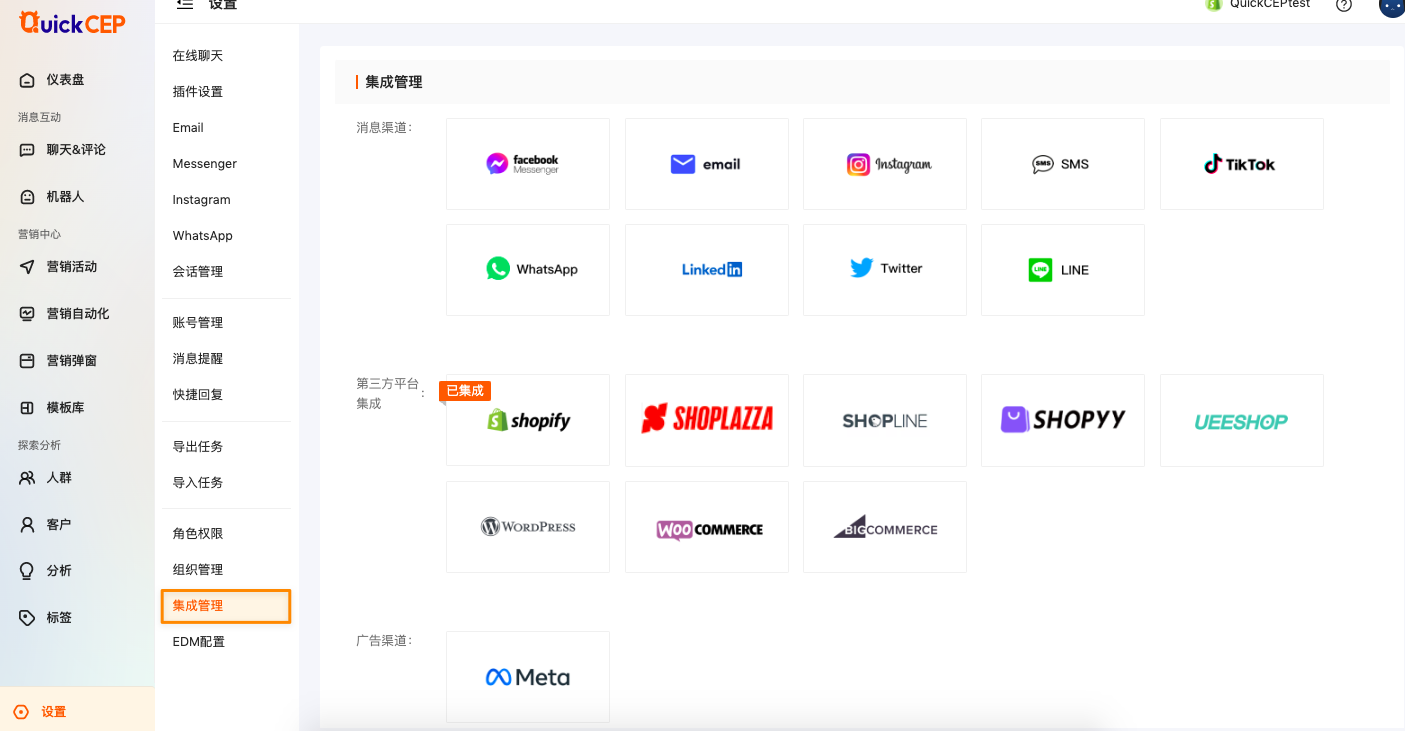Click the QuickCEP logo
Screen dimensions: 1405x731
pyautogui.click(x=72, y=22)
